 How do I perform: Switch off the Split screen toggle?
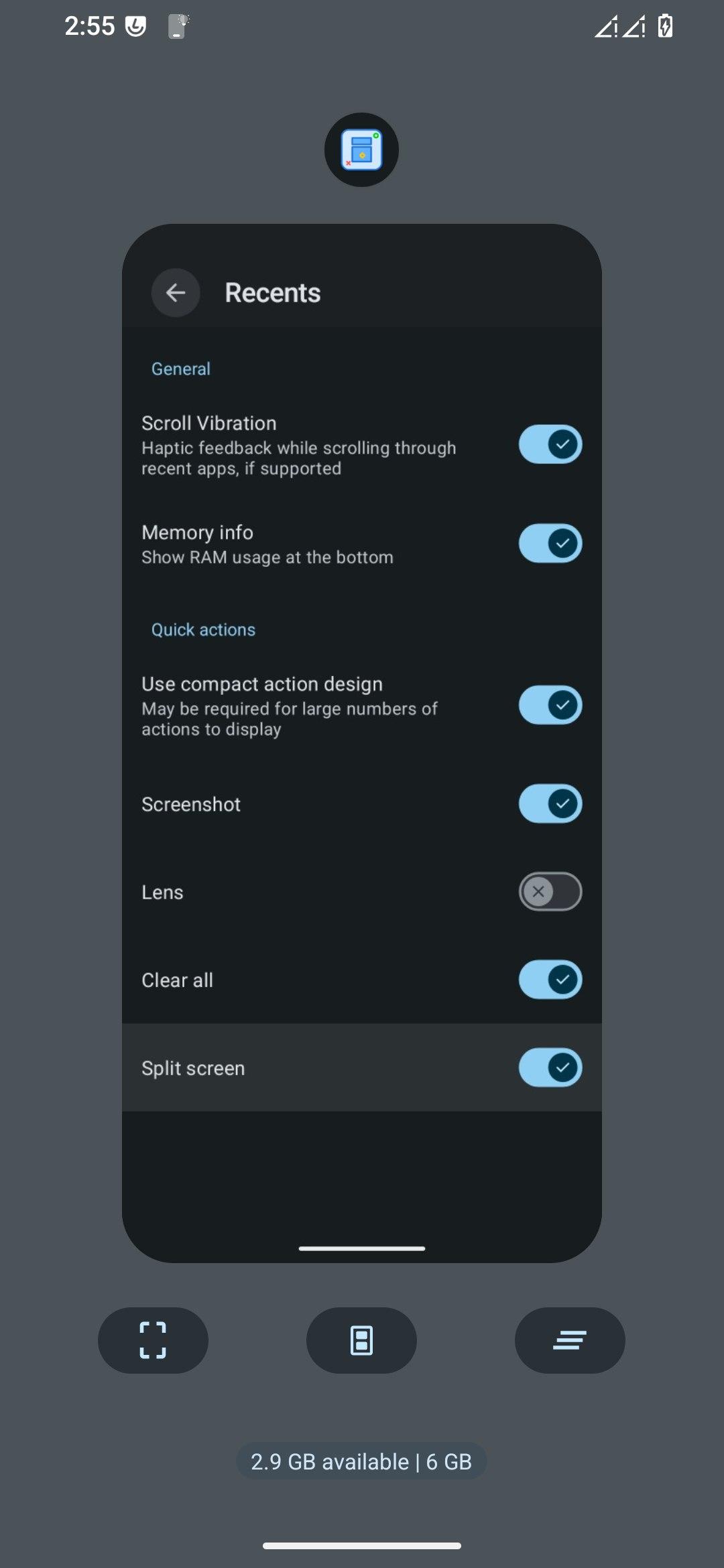[550, 1067]
